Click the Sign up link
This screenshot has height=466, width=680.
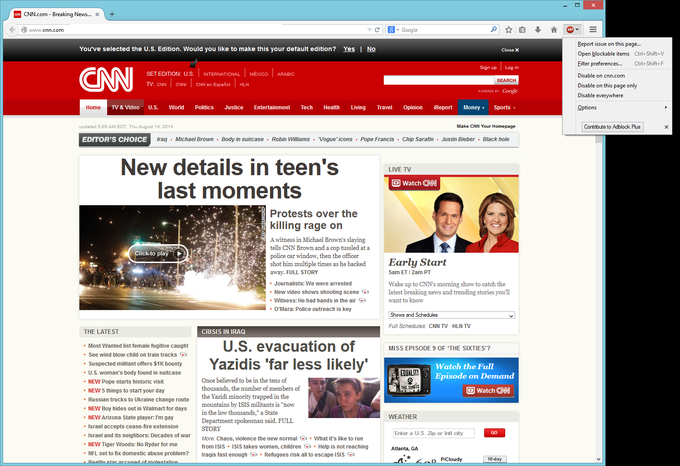click(x=488, y=68)
